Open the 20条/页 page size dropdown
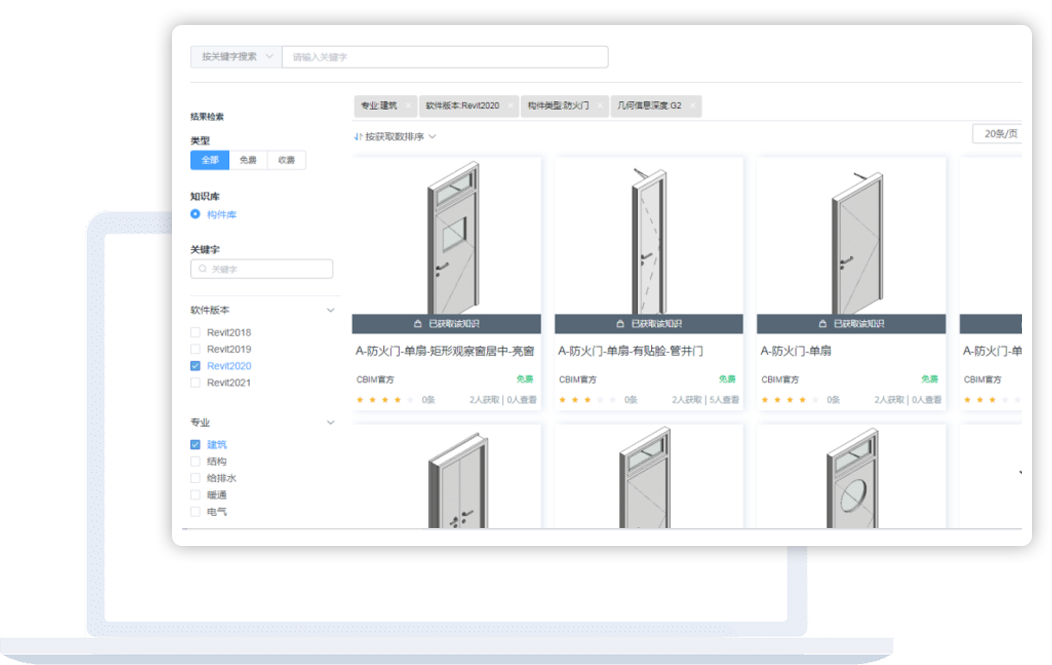 (x=996, y=134)
